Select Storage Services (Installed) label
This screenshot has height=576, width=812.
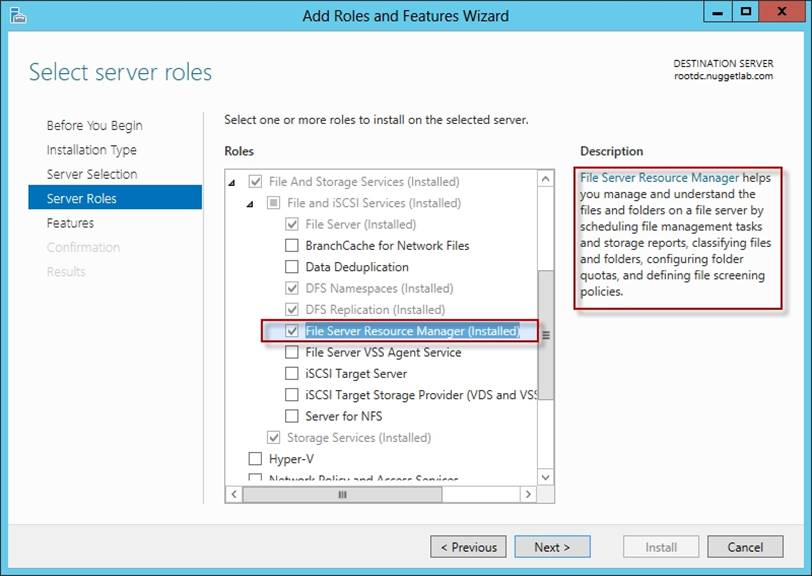pos(358,437)
